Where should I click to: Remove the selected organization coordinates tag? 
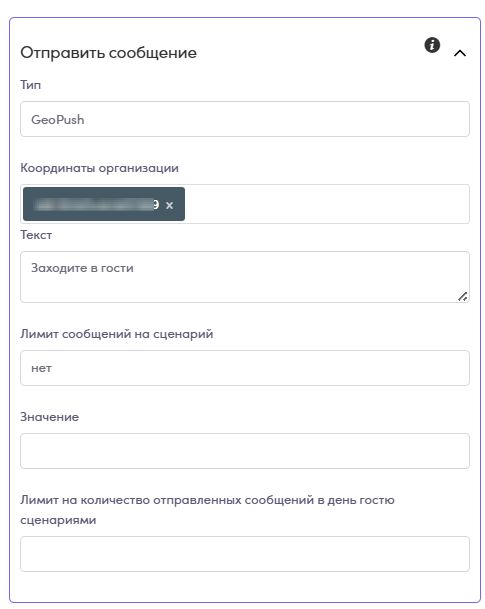point(169,205)
